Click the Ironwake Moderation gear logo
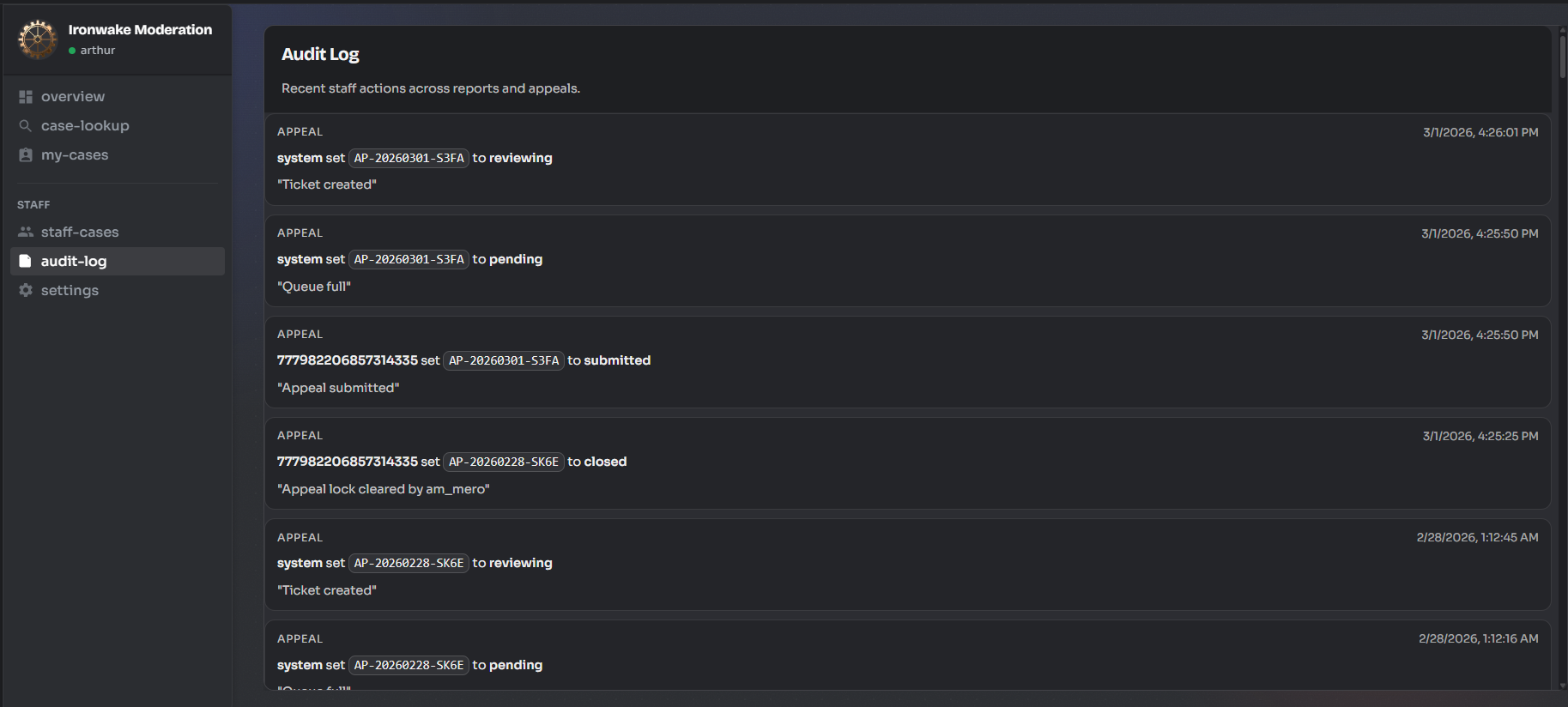Viewport: 1568px width, 707px height. 38,39
